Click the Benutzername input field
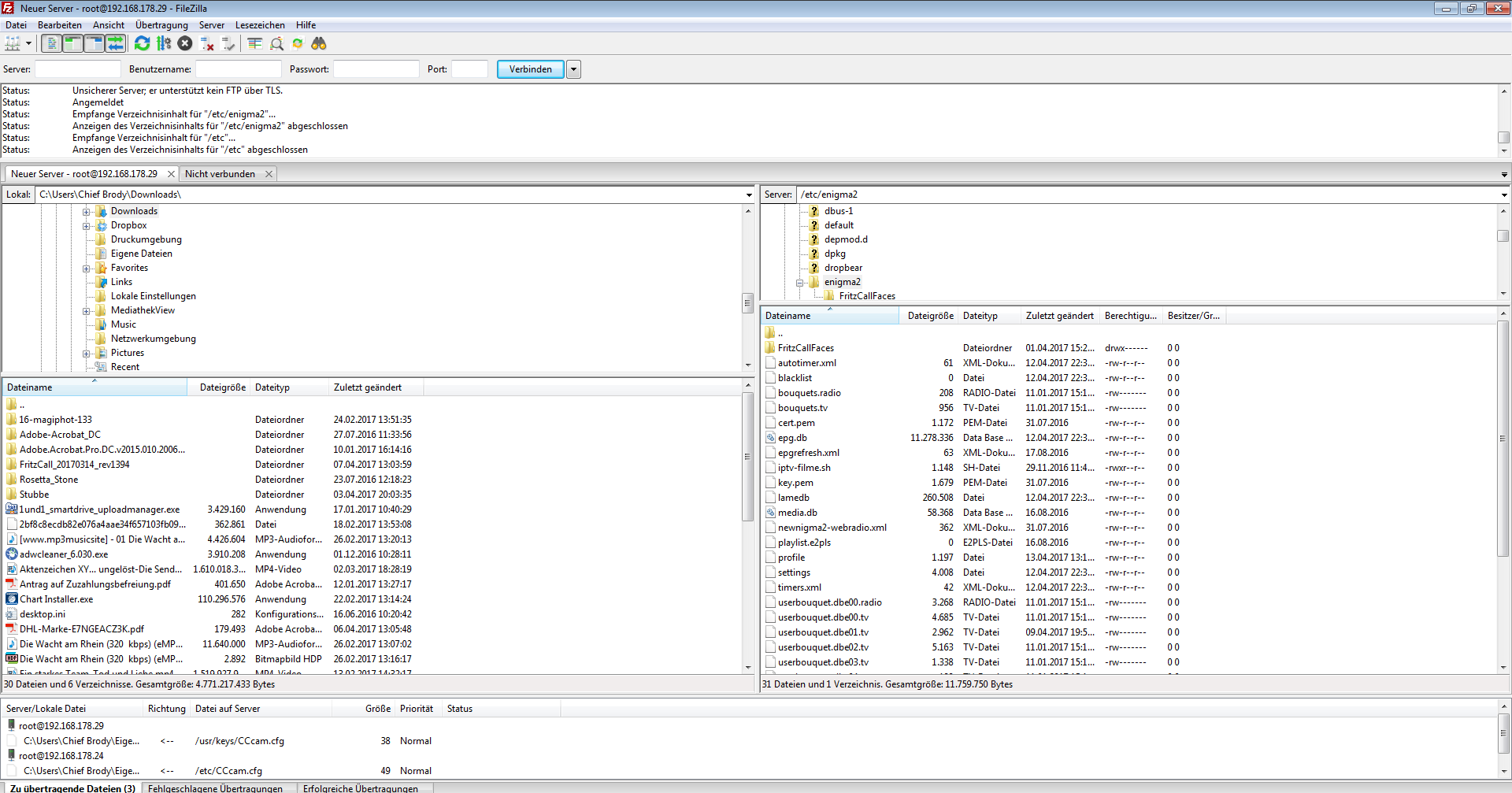The height and width of the screenshot is (793, 1512). (238, 69)
